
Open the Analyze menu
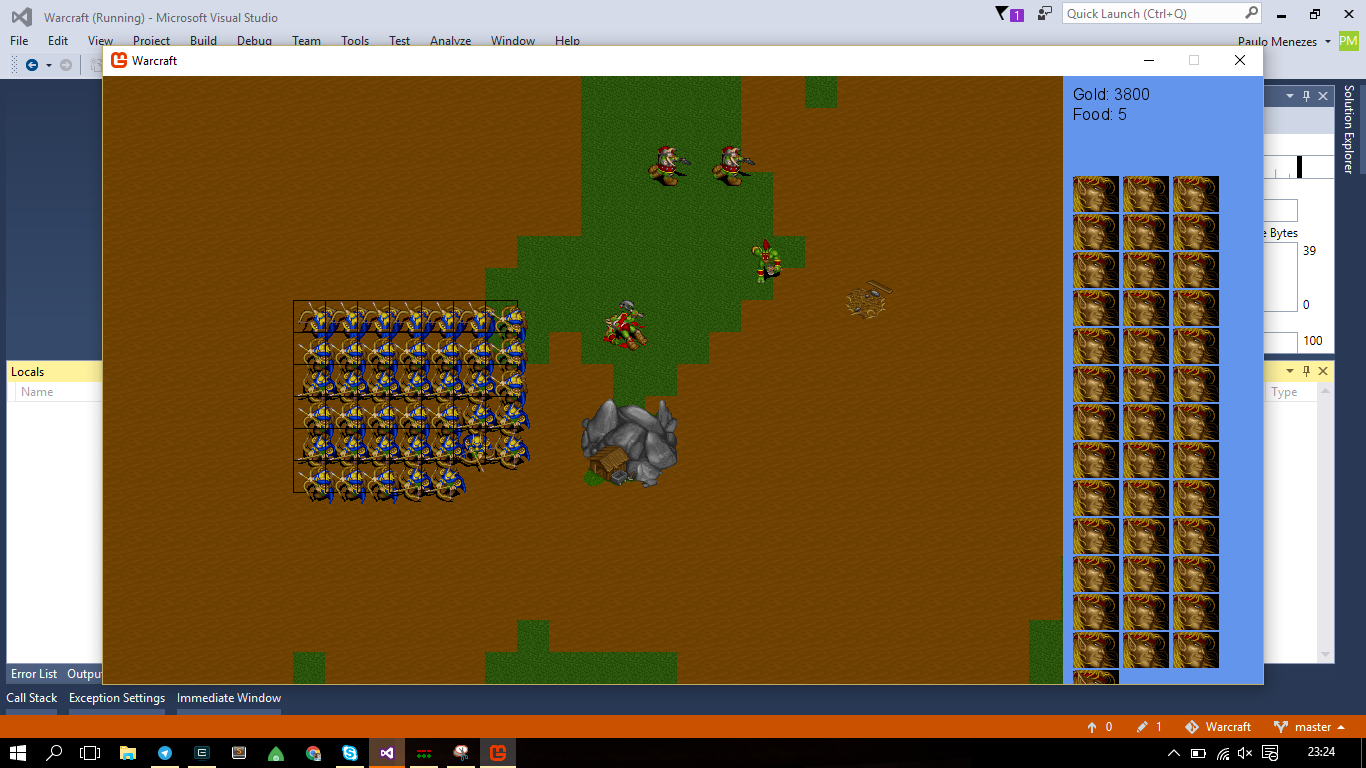[450, 41]
